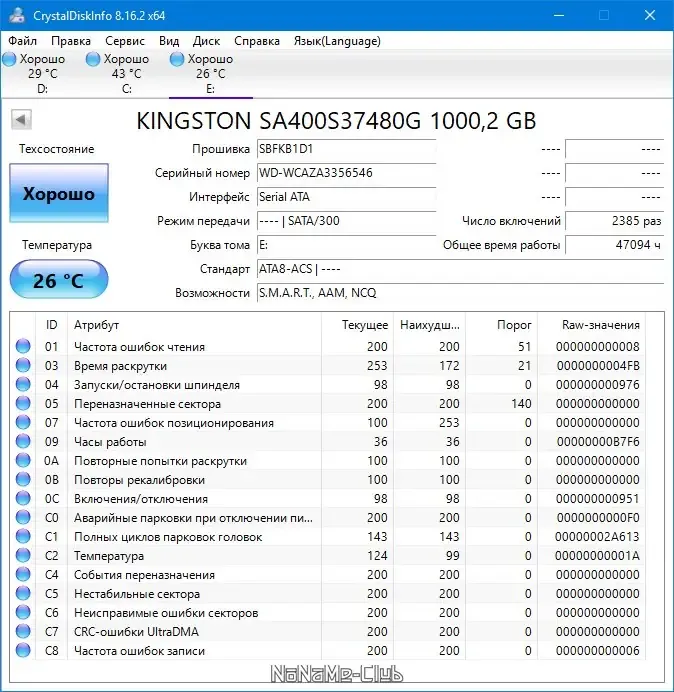Click total hours value 47094 ч
Viewport: 674px width, 692px height.
(x=614, y=245)
